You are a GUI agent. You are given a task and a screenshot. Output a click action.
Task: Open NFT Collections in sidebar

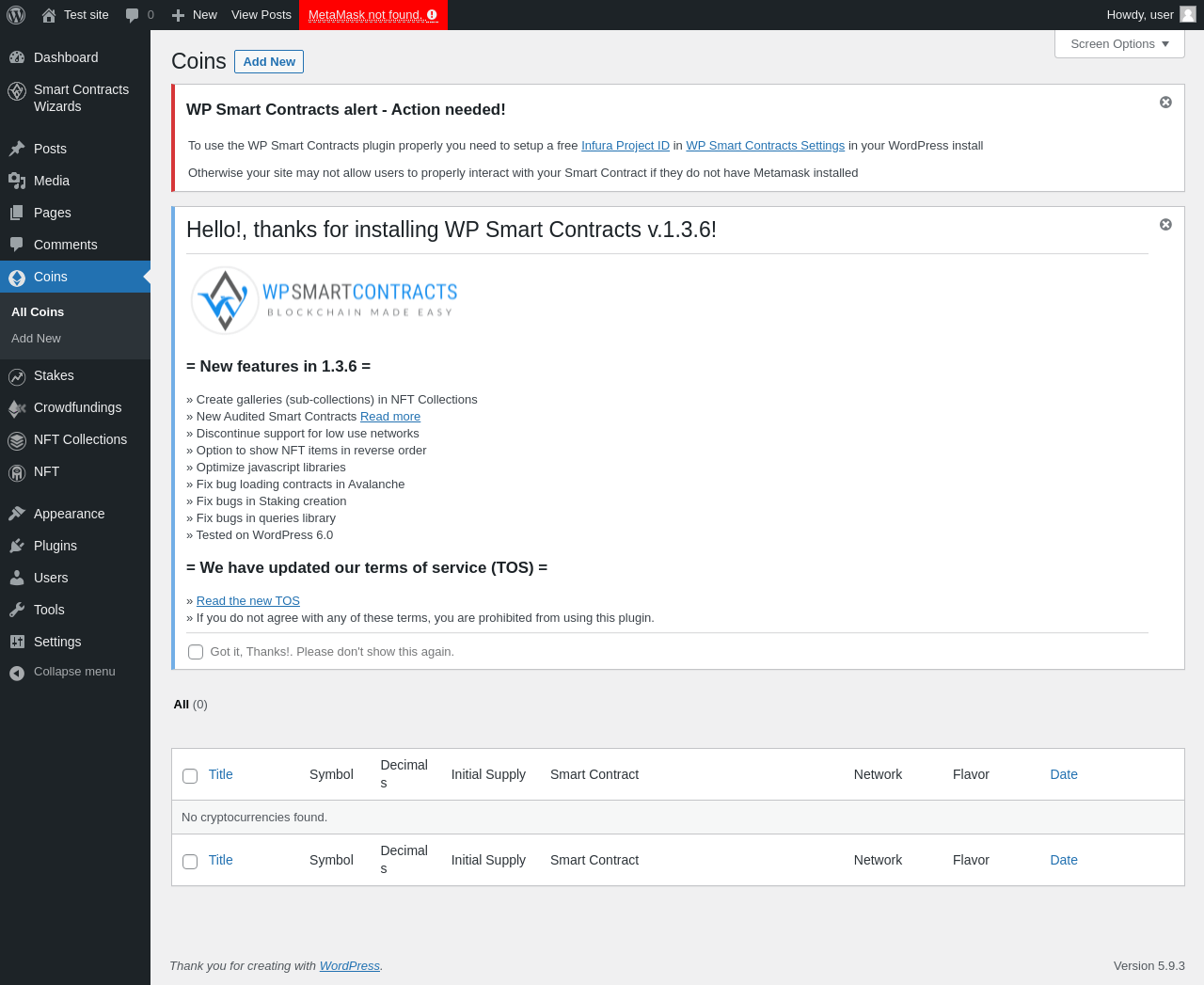pyautogui.click(x=75, y=439)
